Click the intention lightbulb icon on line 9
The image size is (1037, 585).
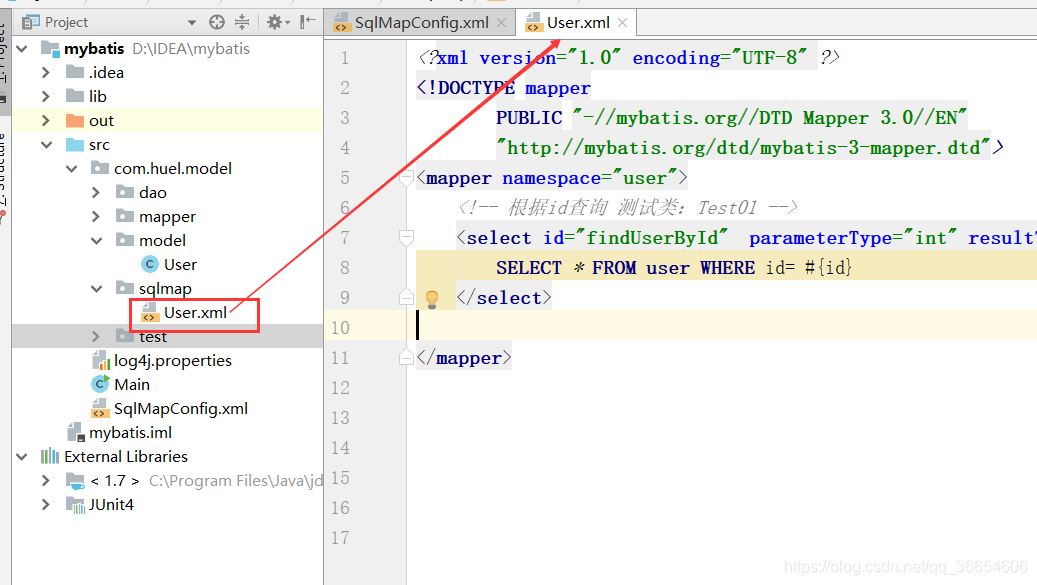432,299
